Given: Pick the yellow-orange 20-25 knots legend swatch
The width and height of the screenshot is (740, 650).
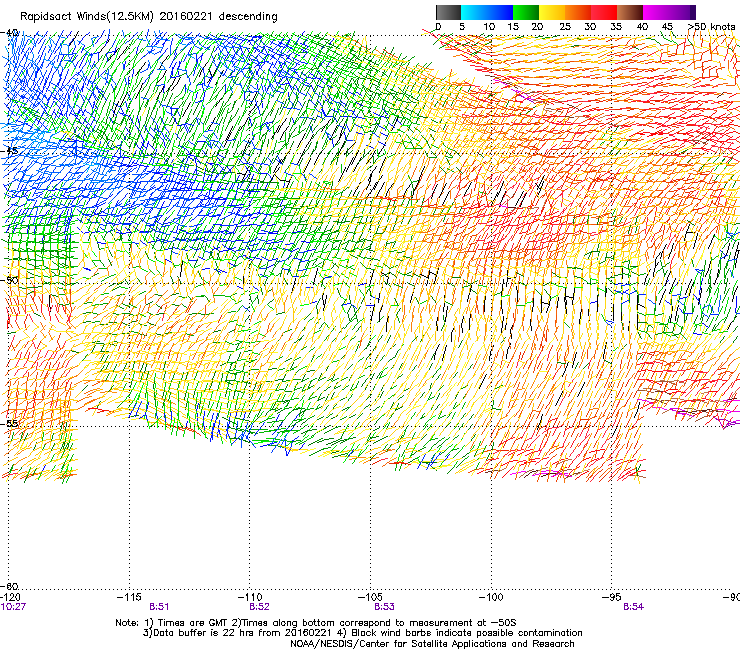Looking at the screenshot, I should coord(552,12).
